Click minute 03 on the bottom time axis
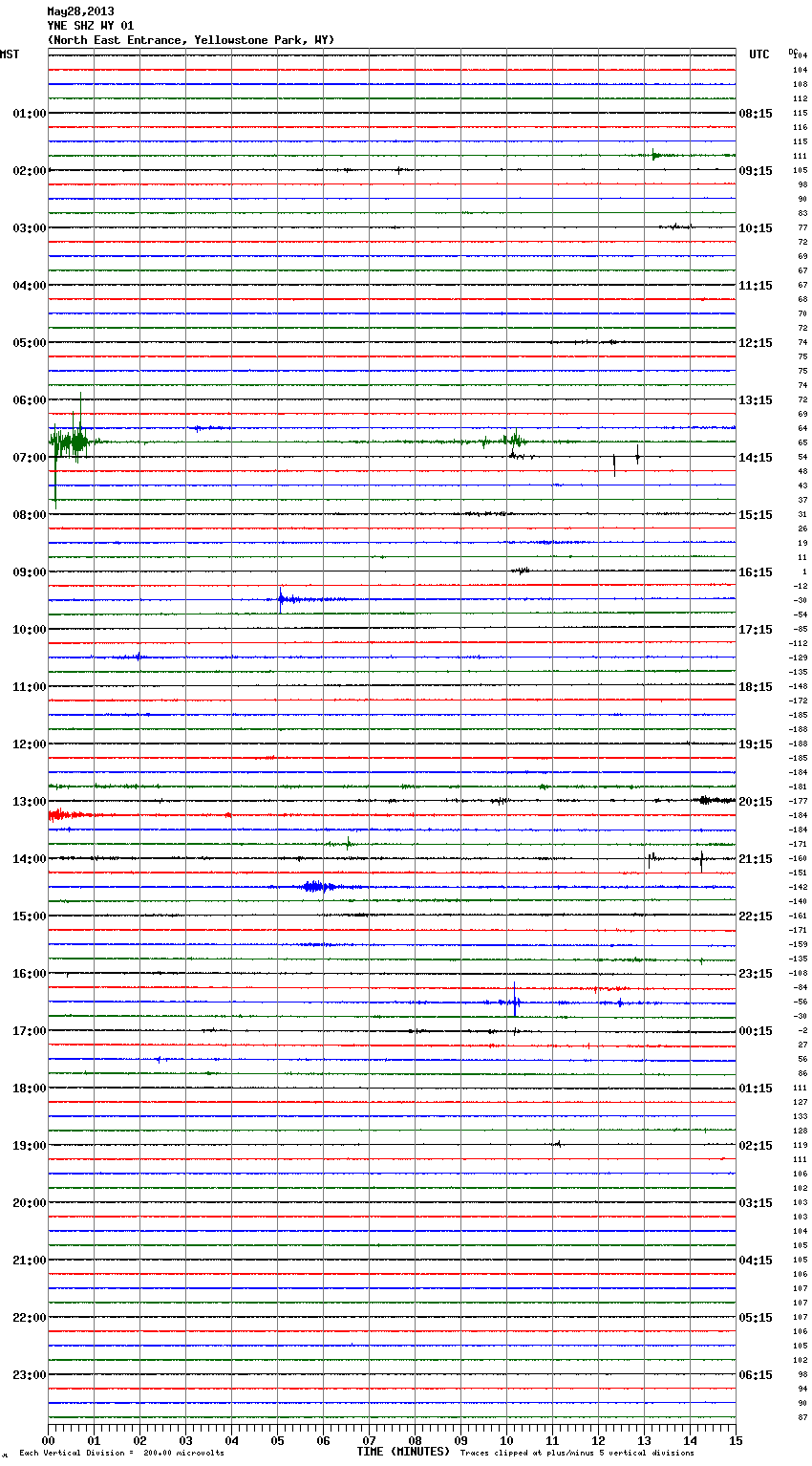The width and height of the screenshot is (812, 1466). tap(186, 1439)
